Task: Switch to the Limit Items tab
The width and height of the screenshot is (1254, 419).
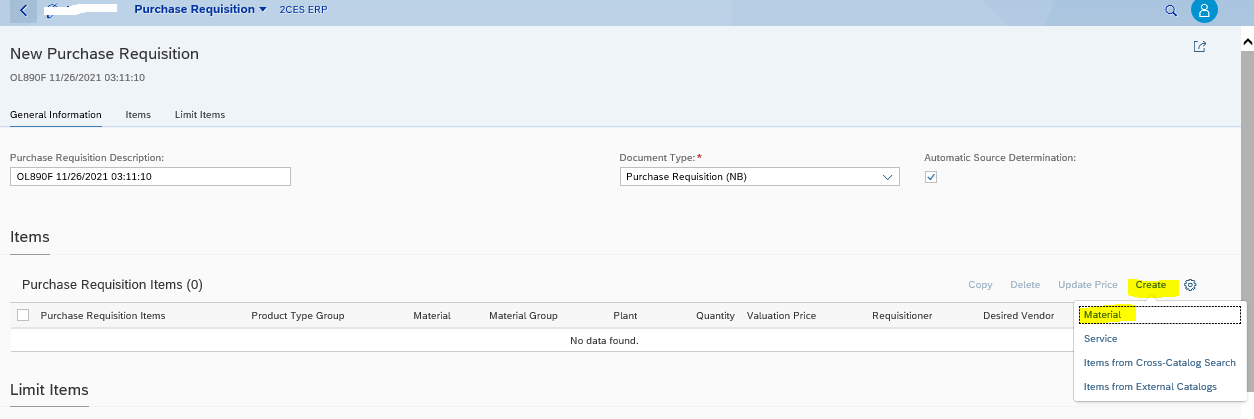Action: [x=200, y=115]
